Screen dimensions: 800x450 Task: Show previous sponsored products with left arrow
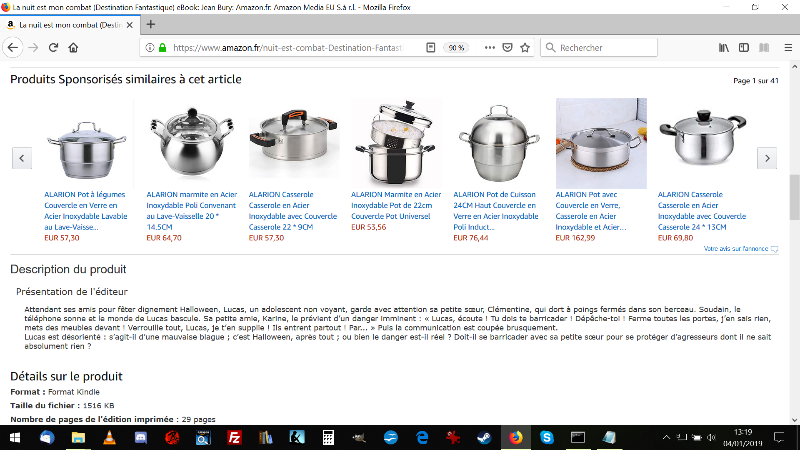[22, 158]
